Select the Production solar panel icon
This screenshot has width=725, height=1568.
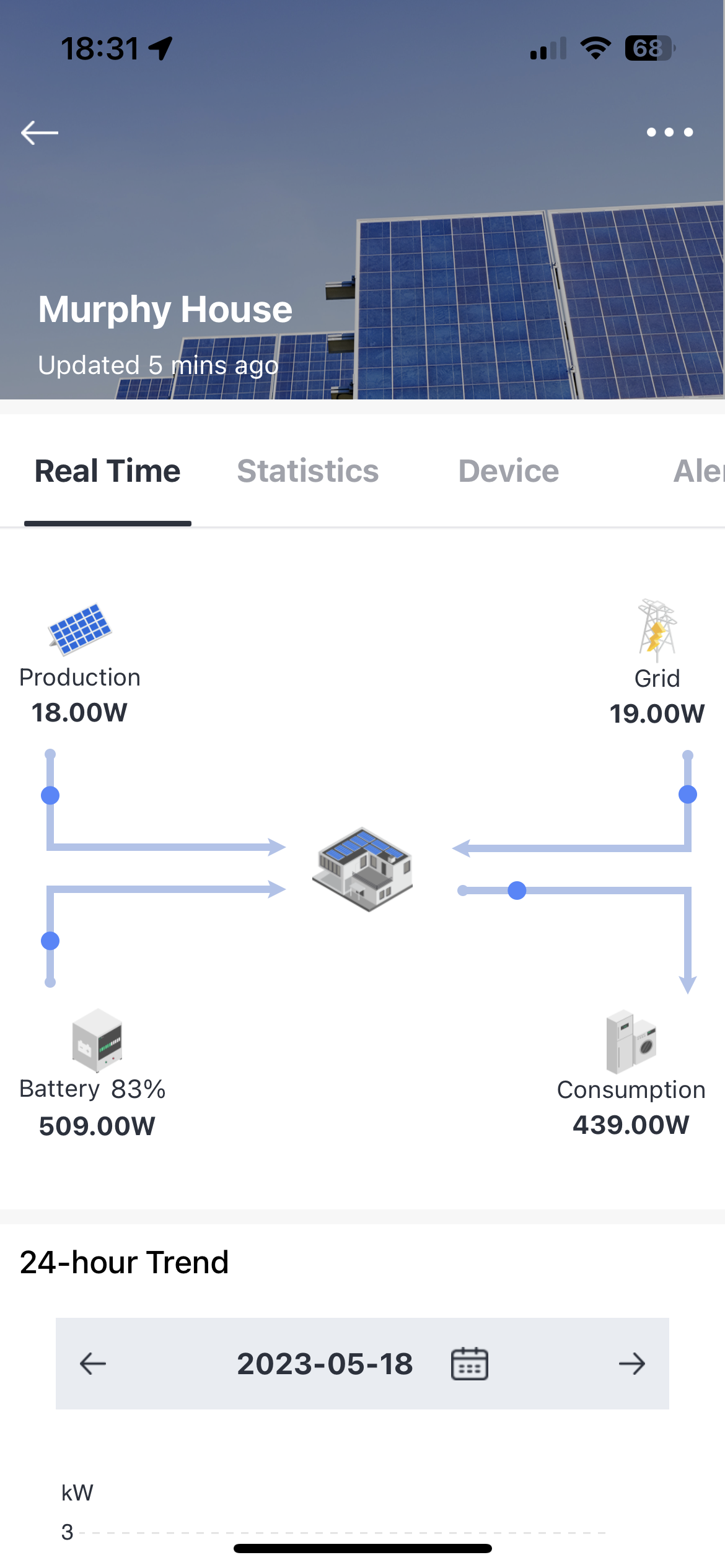79,630
